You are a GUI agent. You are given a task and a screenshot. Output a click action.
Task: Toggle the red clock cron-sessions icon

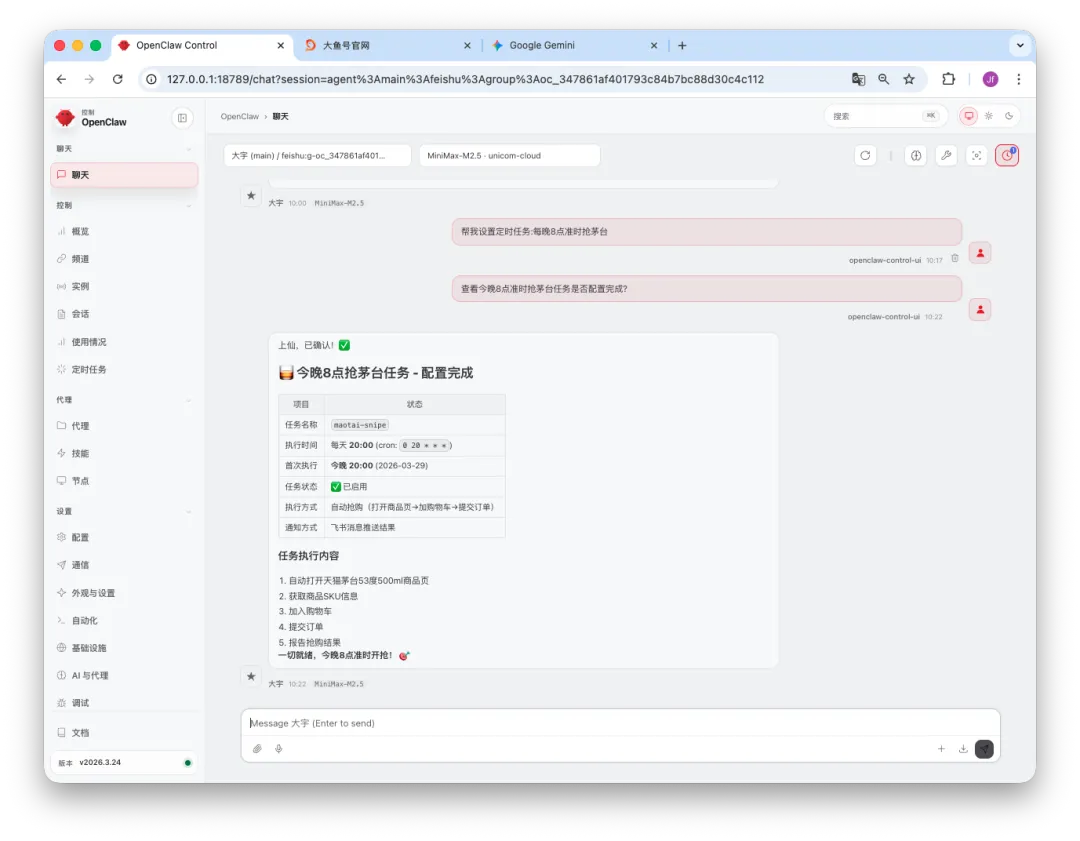1007,156
